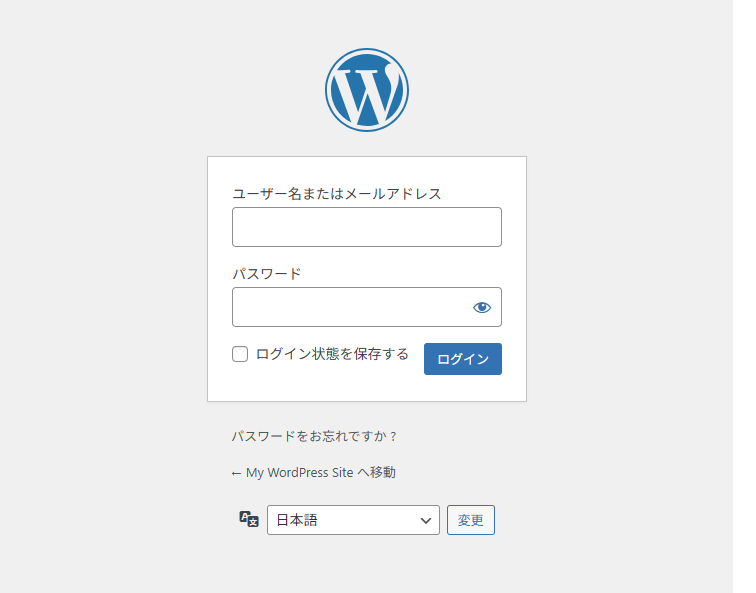Focus the パスワード input field

tap(350, 307)
